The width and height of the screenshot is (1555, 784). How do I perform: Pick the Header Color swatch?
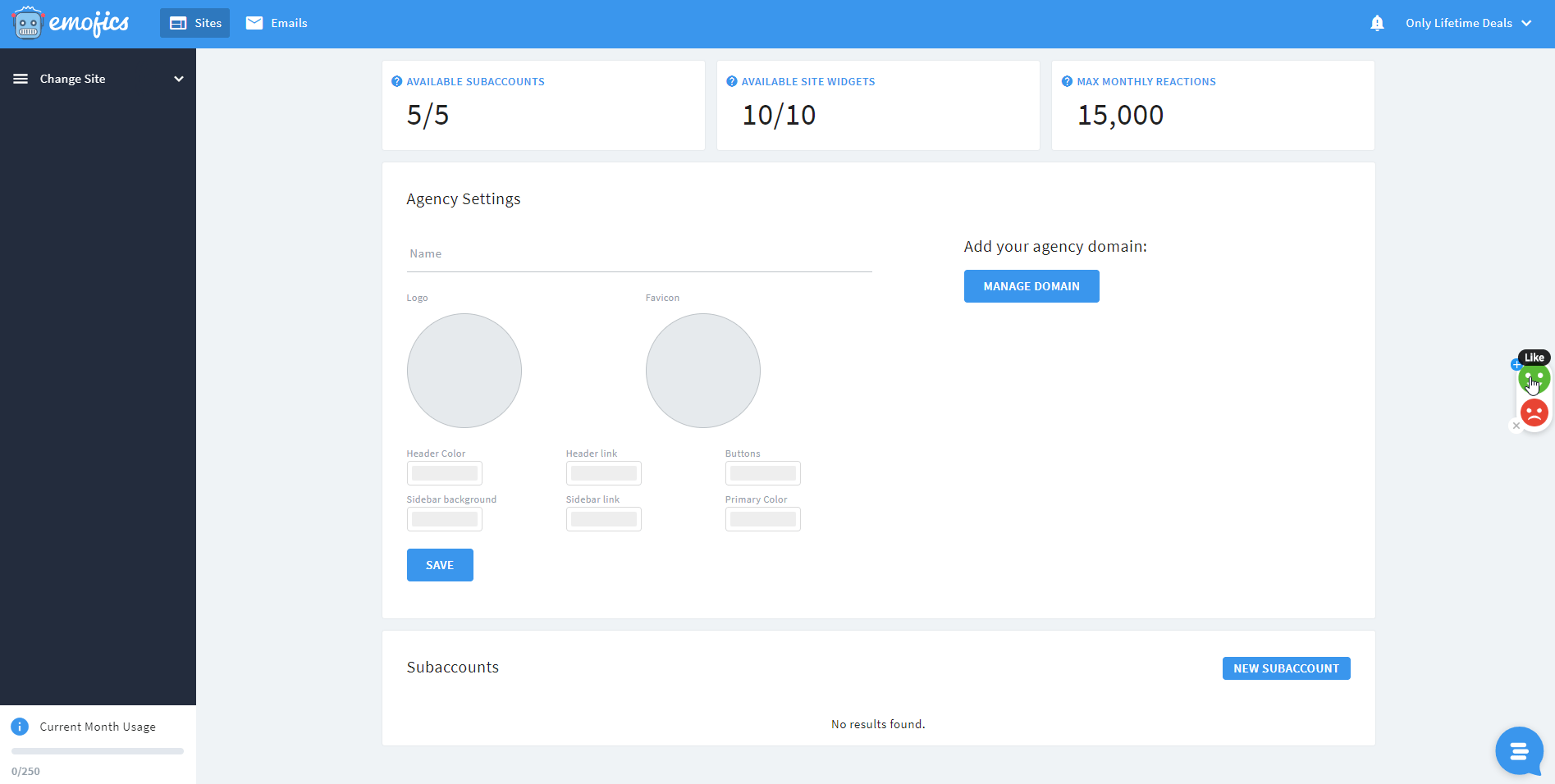click(444, 473)
